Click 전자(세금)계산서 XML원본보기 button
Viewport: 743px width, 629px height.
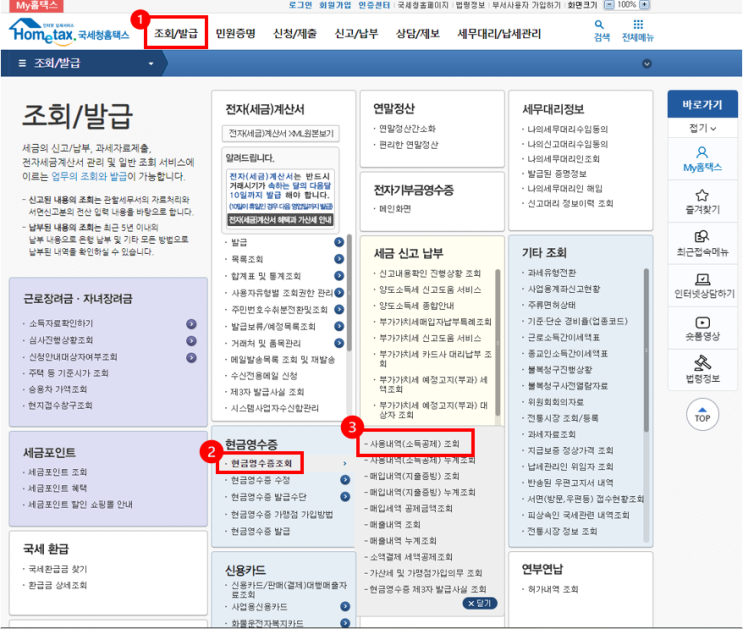pyautogui.click(x=281, y=133)
